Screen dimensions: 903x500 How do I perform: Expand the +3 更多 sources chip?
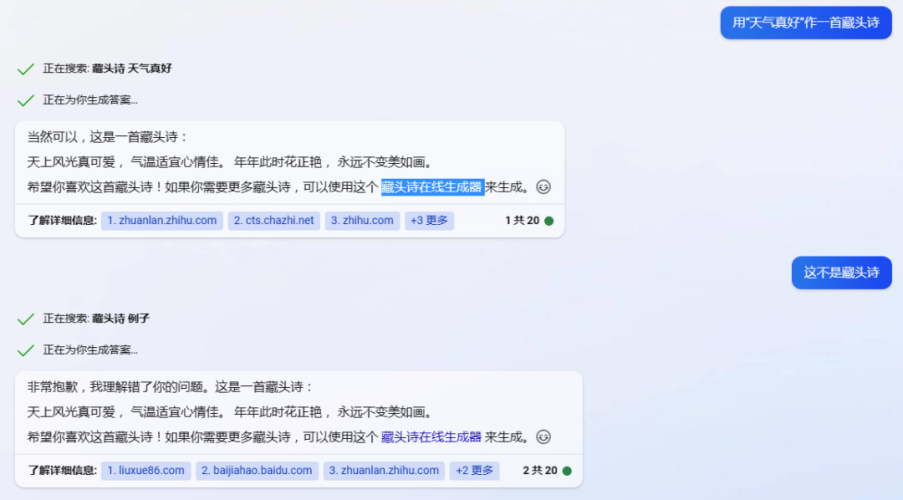click(429, 221)
